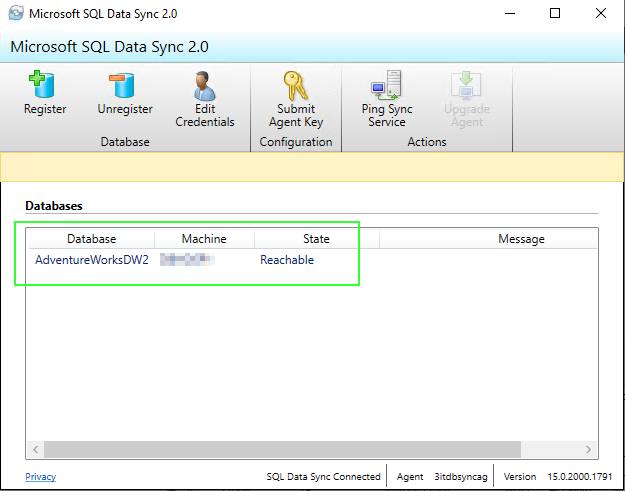625x491 pixels.
Task: Click the agent name 3itdbsyncag
Action: pos(461,477)
